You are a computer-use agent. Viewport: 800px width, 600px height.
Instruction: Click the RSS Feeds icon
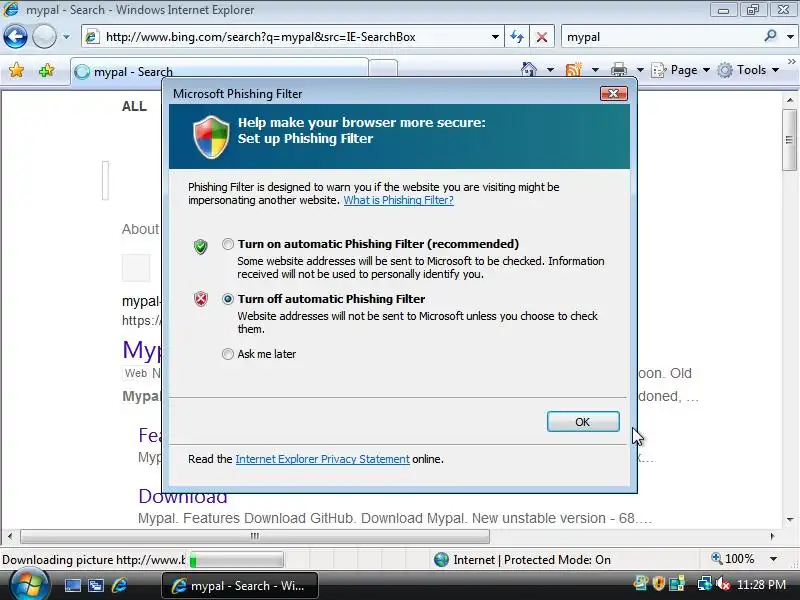[574, 69]
